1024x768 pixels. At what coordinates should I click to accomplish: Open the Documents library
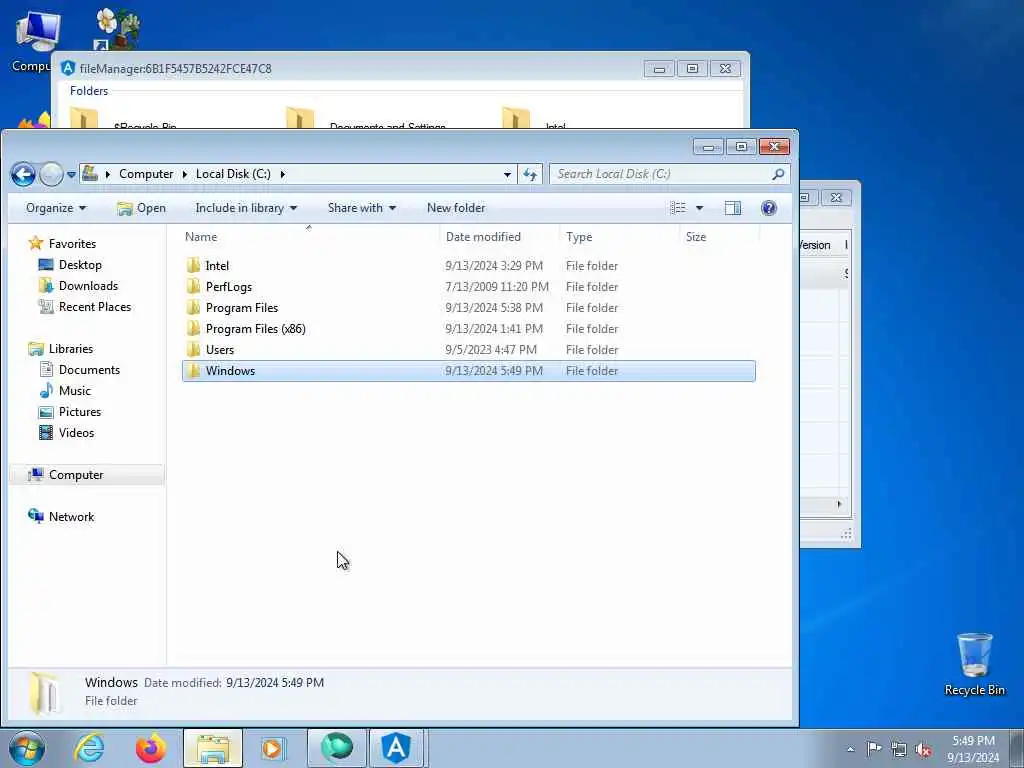pyautogui.click(x=89, y=370)
